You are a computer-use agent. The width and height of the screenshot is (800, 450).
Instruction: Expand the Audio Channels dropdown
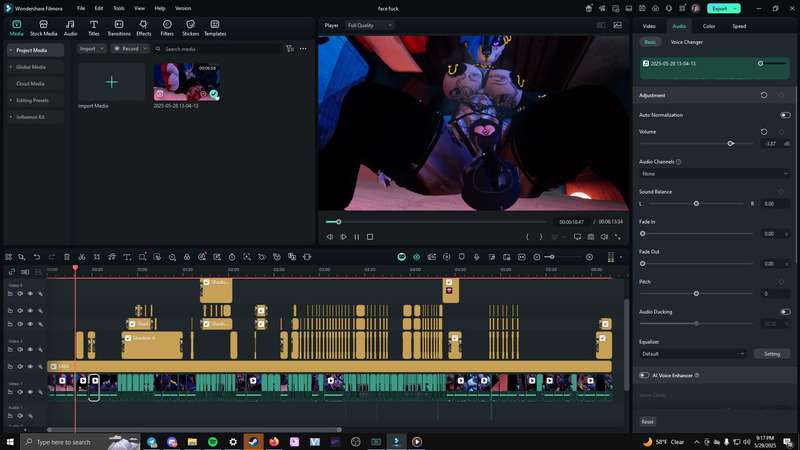[x=714, y=174]
